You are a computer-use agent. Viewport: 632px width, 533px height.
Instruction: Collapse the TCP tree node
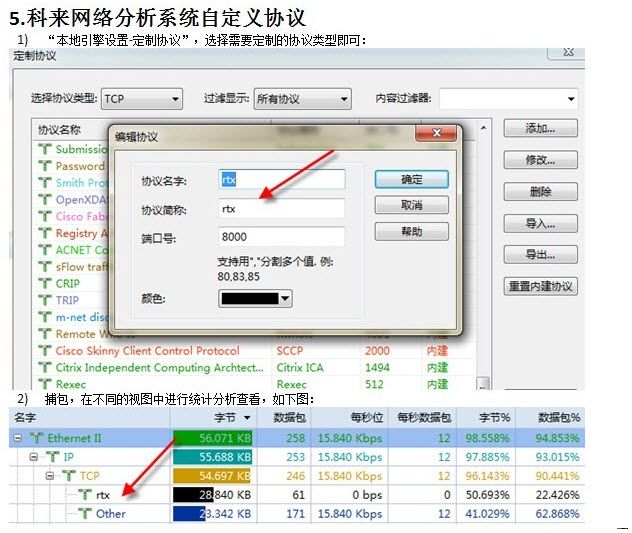click(50, 476)
